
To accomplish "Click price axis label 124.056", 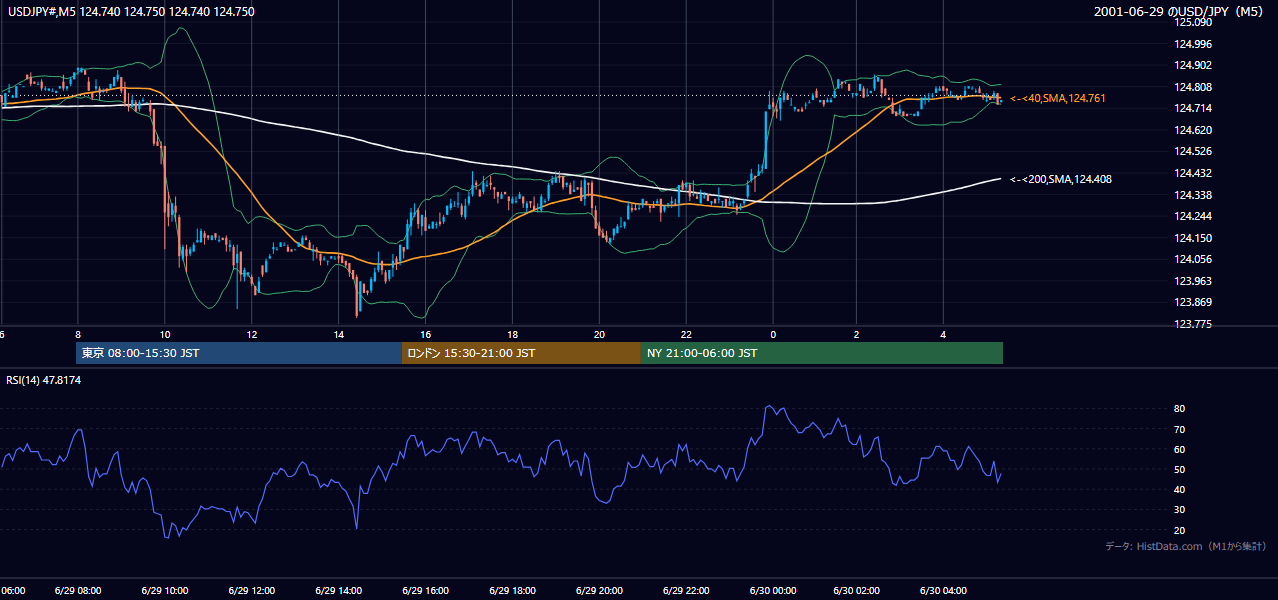I will click(x=1191, y=259).
